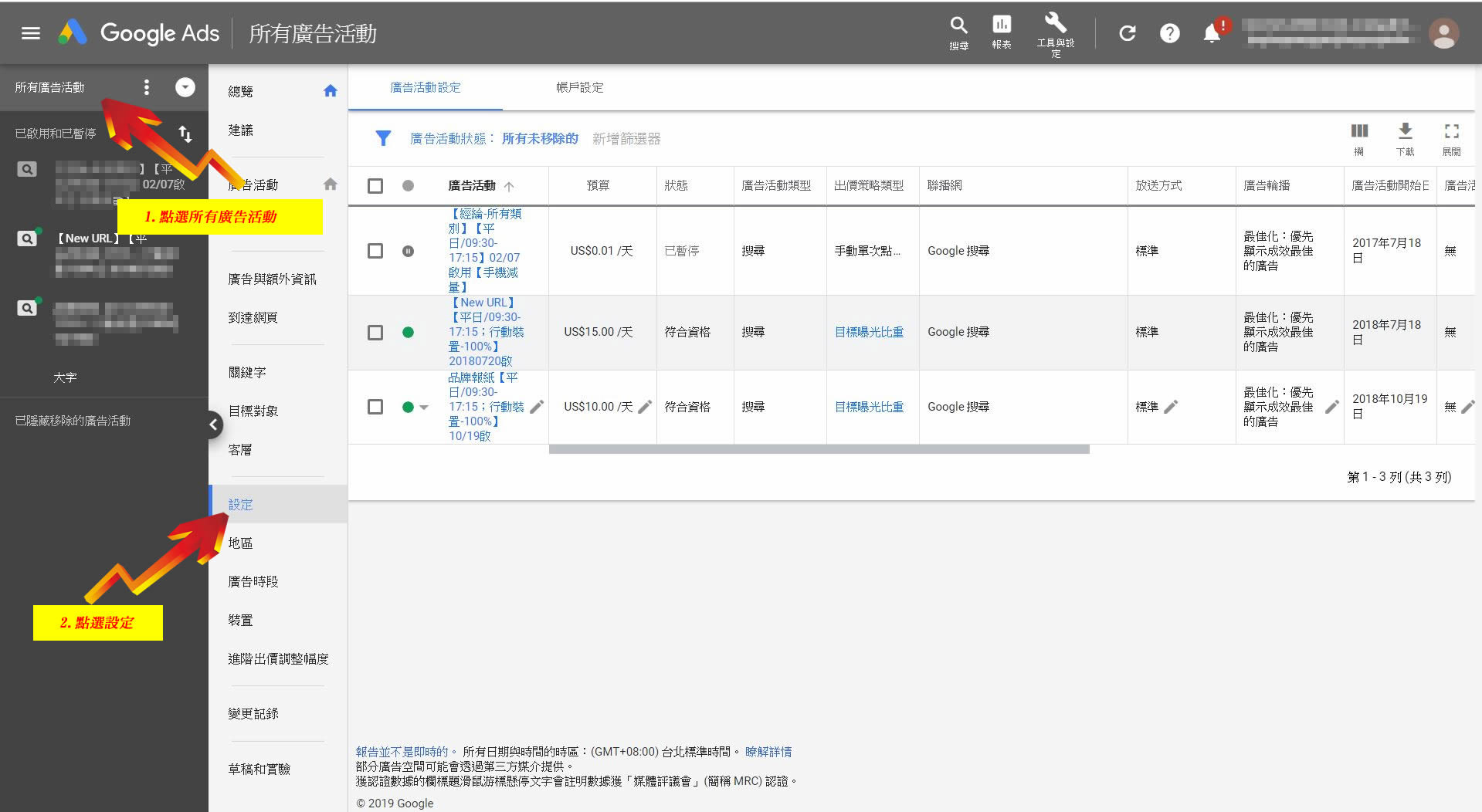Open the hamburger main menu
Image resolution: width=1482 pixels, height=812 pixels.
tap(31, 33)
